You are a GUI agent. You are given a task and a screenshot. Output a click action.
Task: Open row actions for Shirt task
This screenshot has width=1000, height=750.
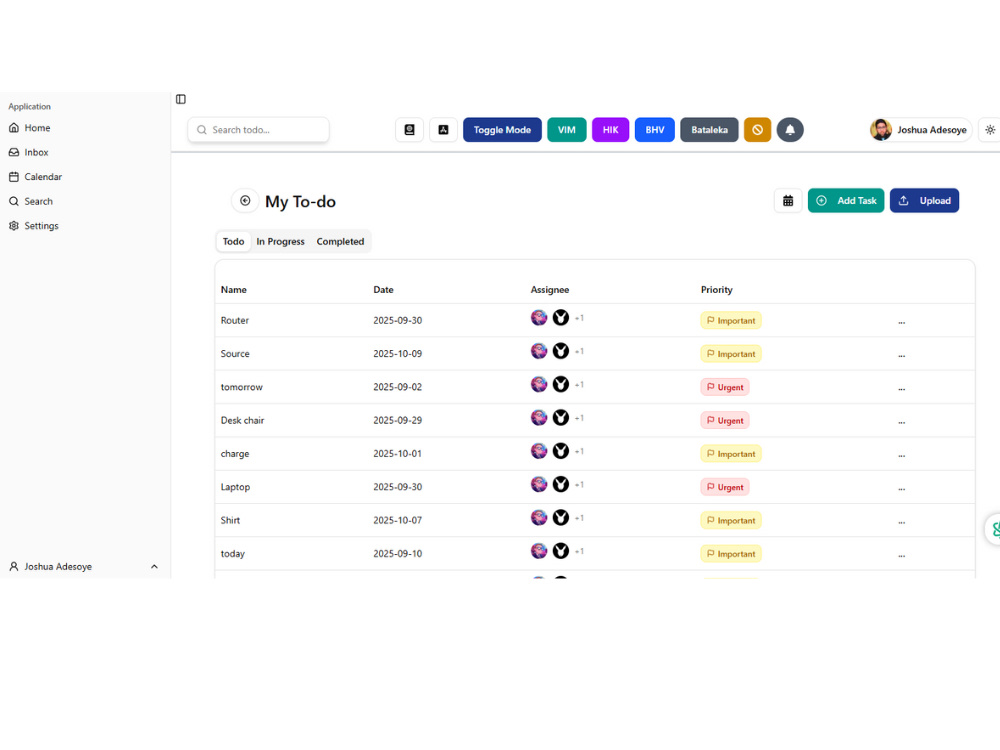901,521
